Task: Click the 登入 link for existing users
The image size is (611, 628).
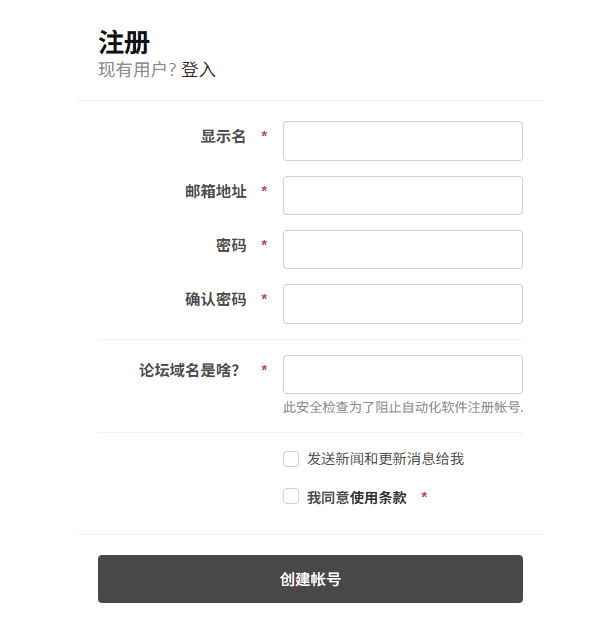Action: point(198,70)
